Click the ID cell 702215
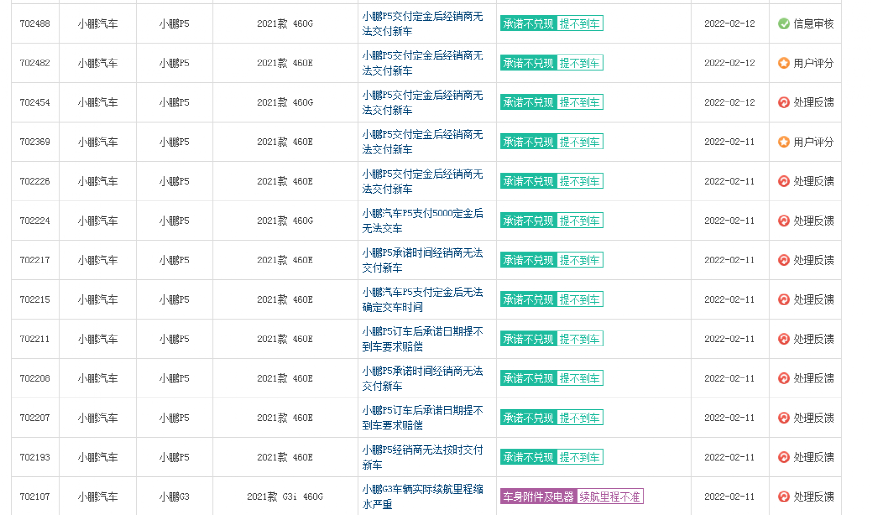Image resolution: width=872 pixels, height=515 pixels. tap(34, 300)
